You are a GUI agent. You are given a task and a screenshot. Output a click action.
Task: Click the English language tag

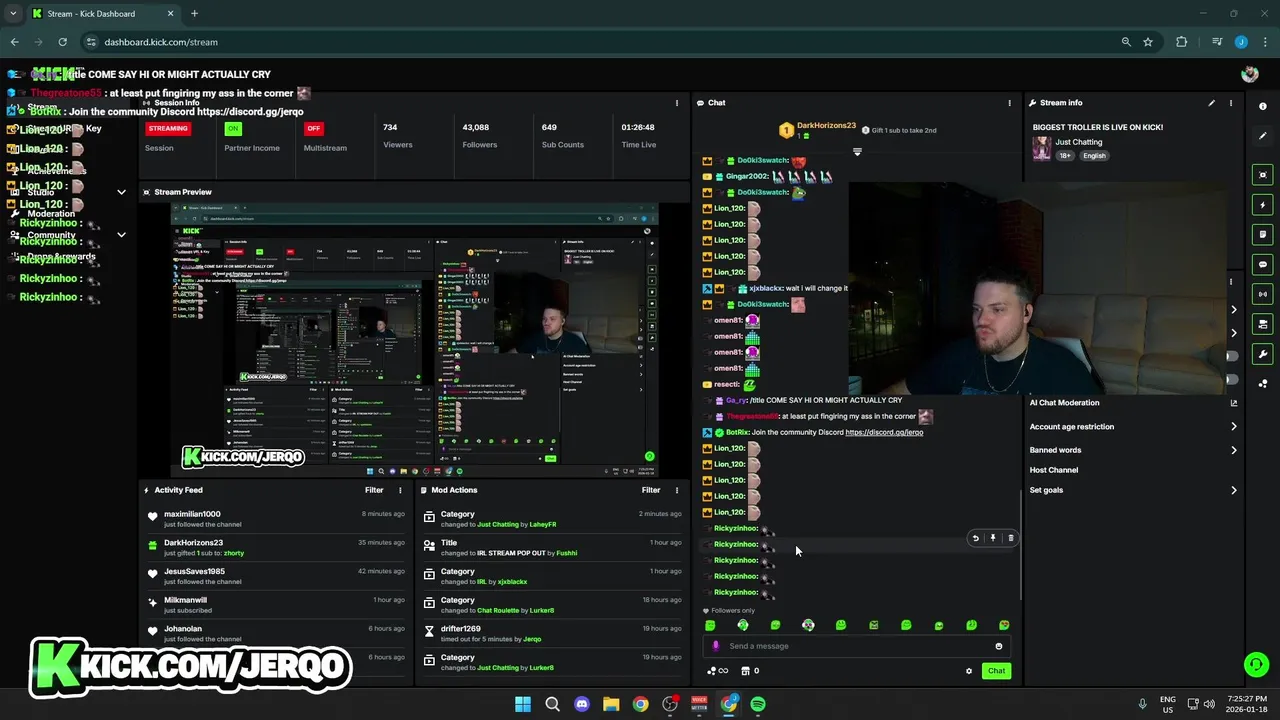coord(1094,156)
